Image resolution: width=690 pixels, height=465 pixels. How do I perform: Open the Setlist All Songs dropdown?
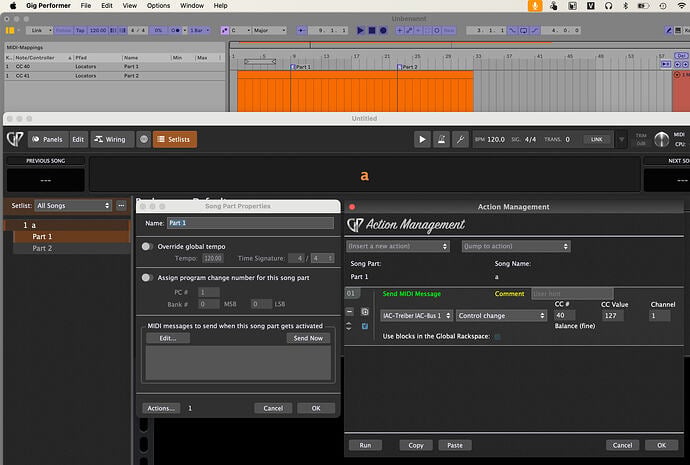tap(73, 205)
